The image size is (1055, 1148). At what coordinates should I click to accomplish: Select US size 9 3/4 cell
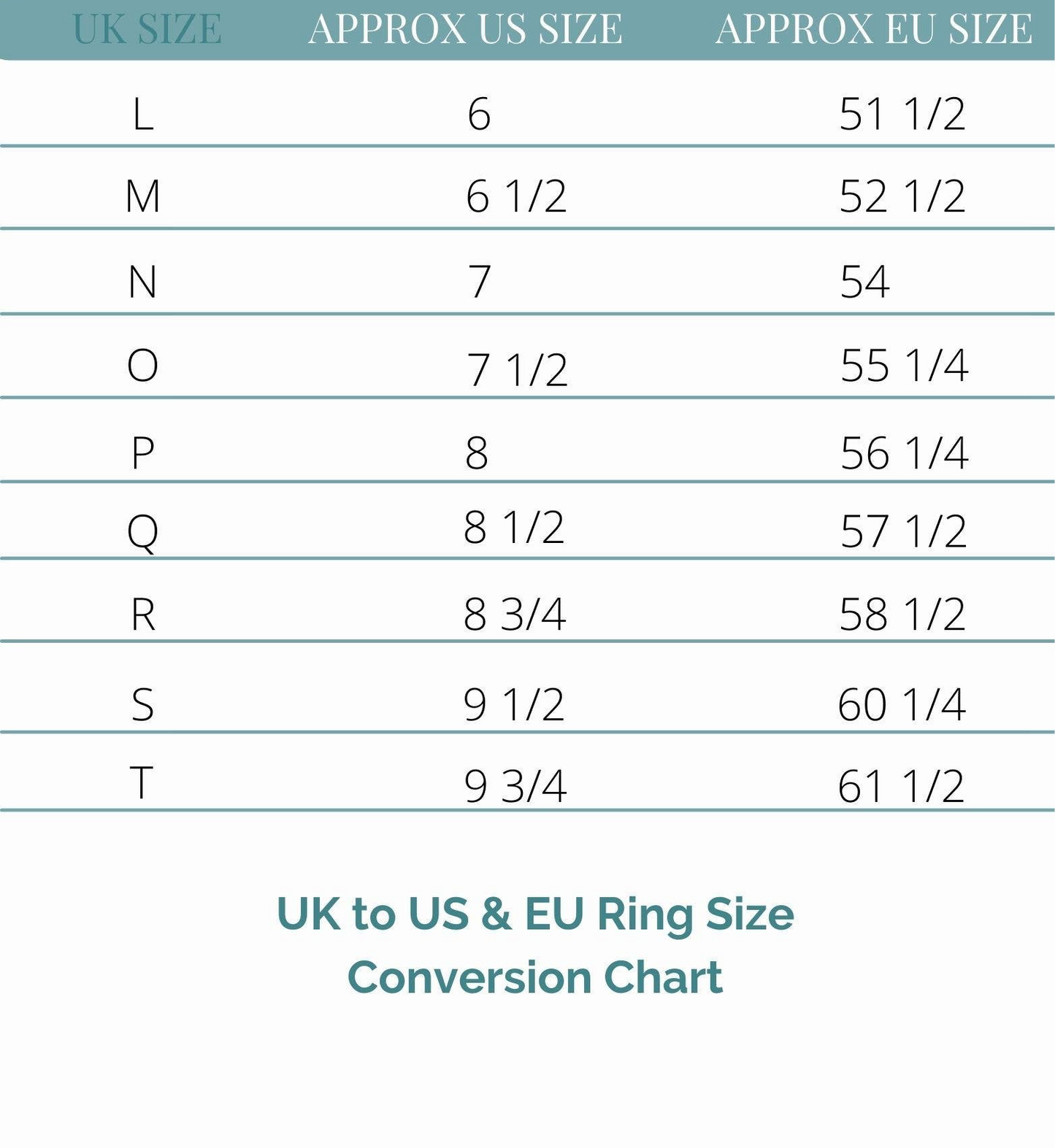(515, 786)
